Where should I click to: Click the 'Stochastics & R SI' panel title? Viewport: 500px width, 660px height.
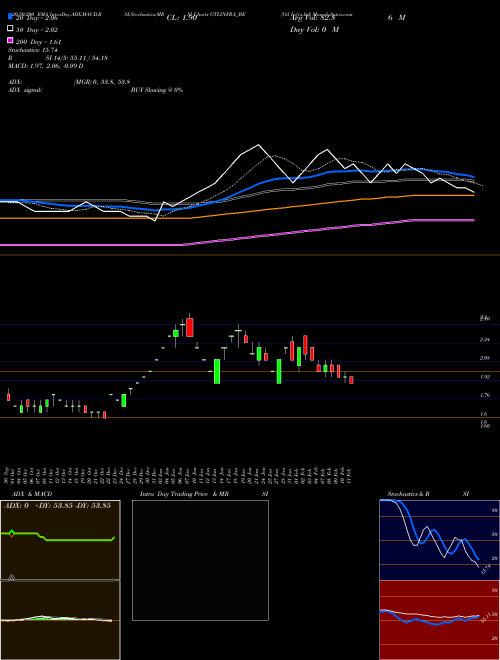tap(428, 494)
